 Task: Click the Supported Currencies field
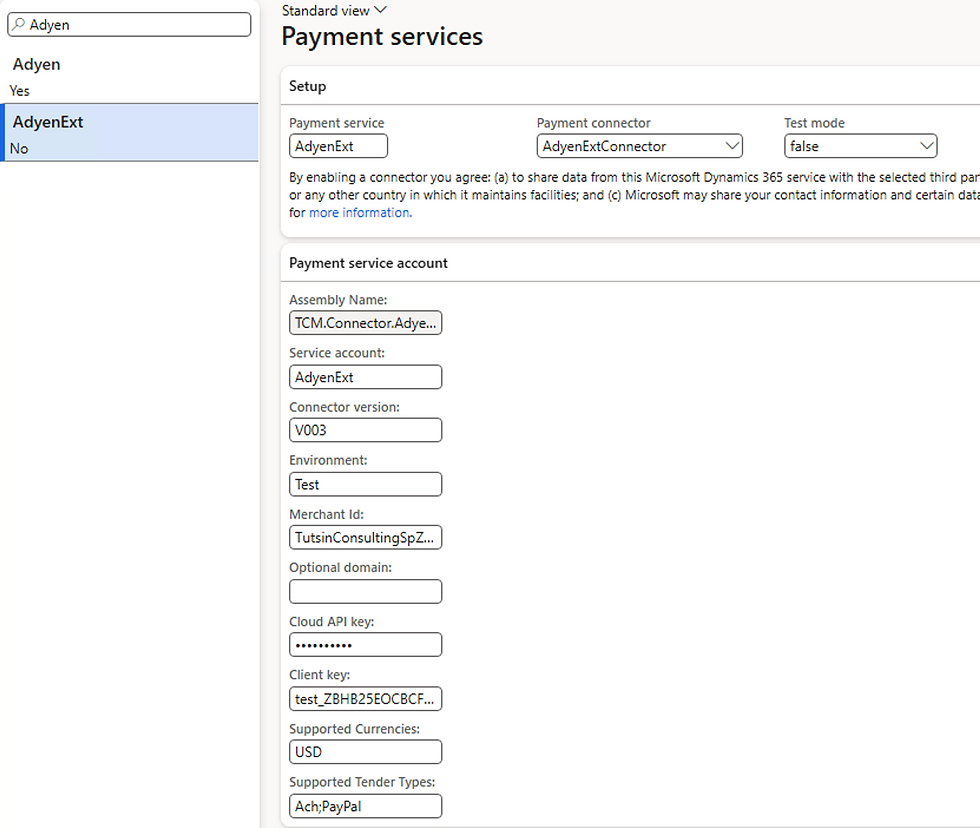[x=365, y=752]
